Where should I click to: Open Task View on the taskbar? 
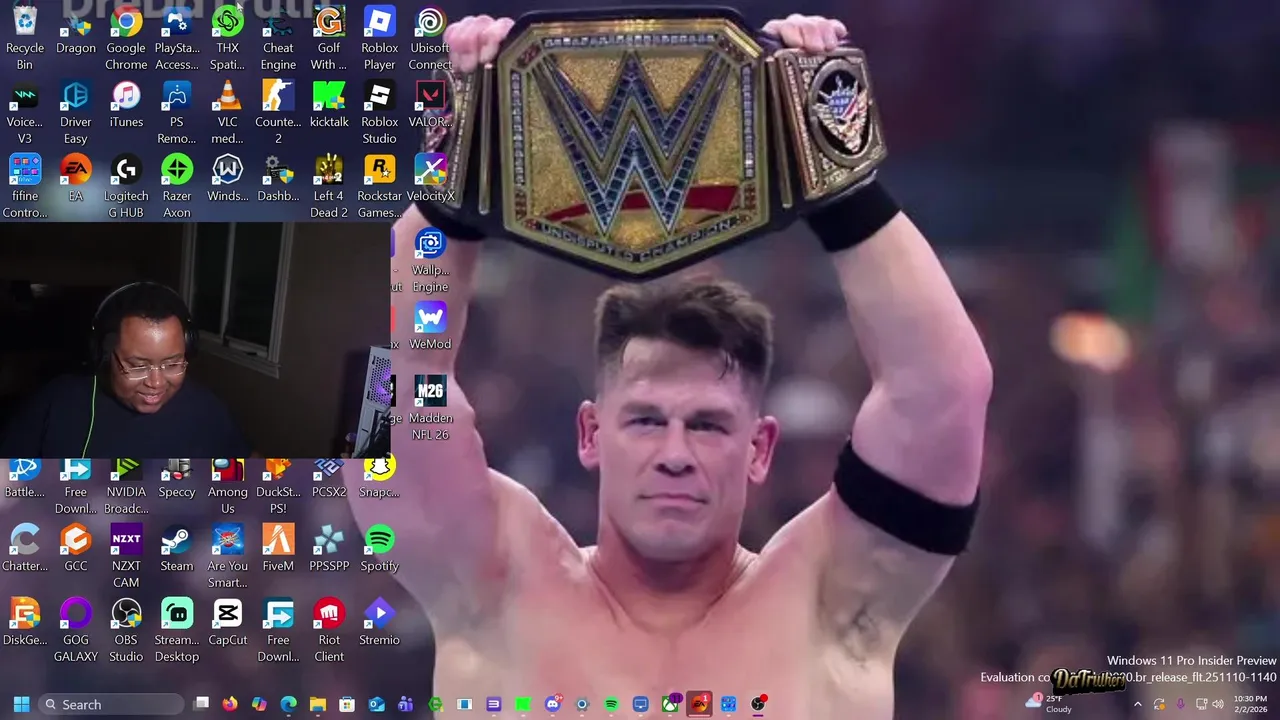tap(201, 704)
